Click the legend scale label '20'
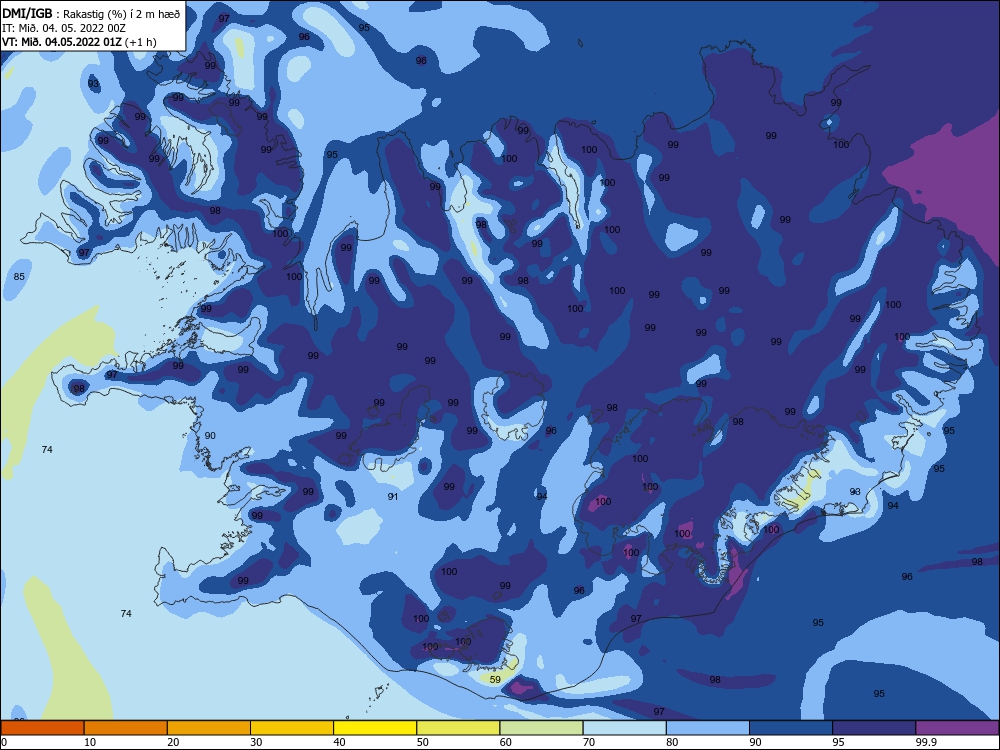Screen dimensions: 1000x750 coord(173,742)
